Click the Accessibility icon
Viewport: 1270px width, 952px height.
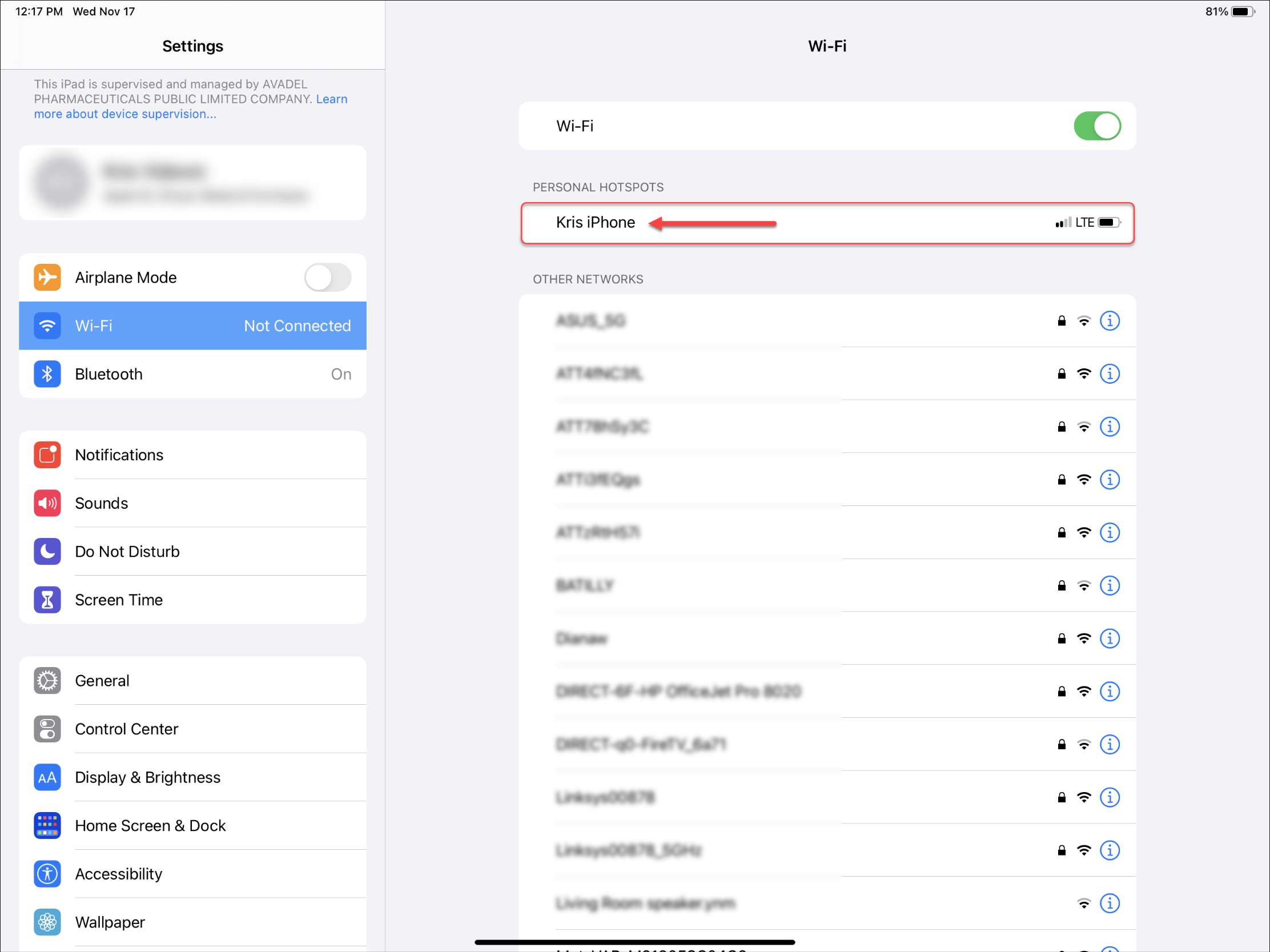47,873
